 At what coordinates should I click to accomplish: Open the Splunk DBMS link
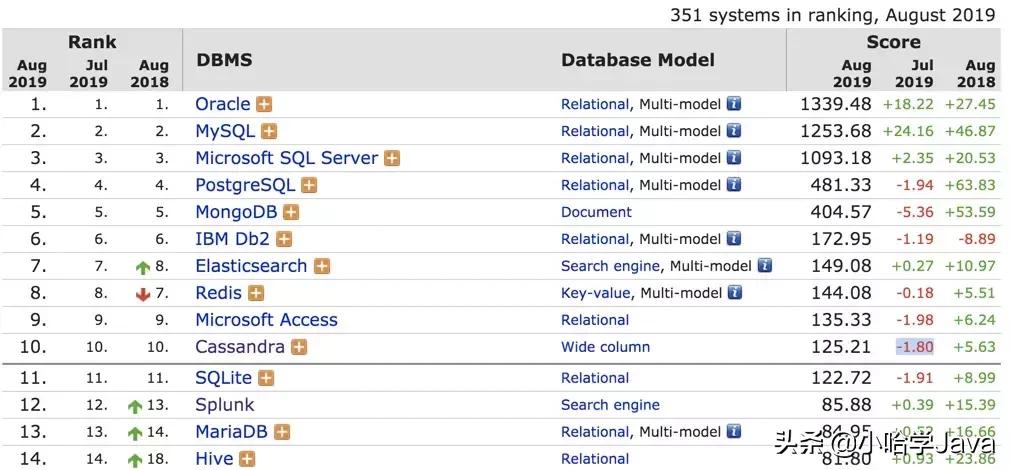(x=225, y=405)
